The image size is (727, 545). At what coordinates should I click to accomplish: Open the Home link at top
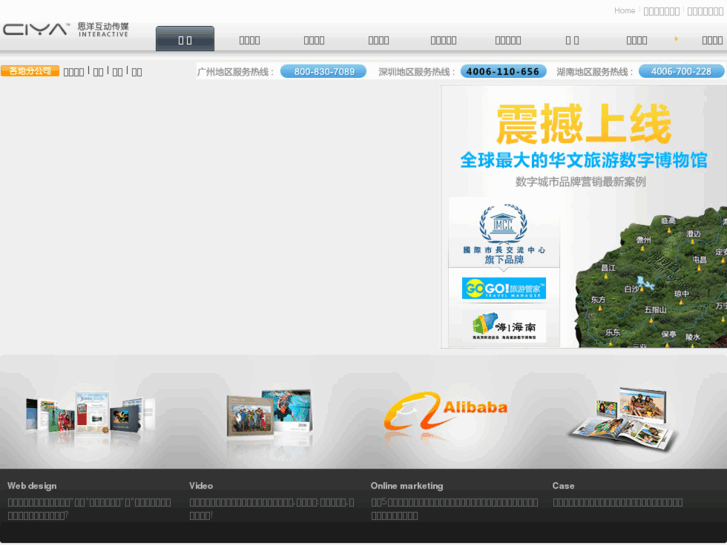[x=624, y=11]
